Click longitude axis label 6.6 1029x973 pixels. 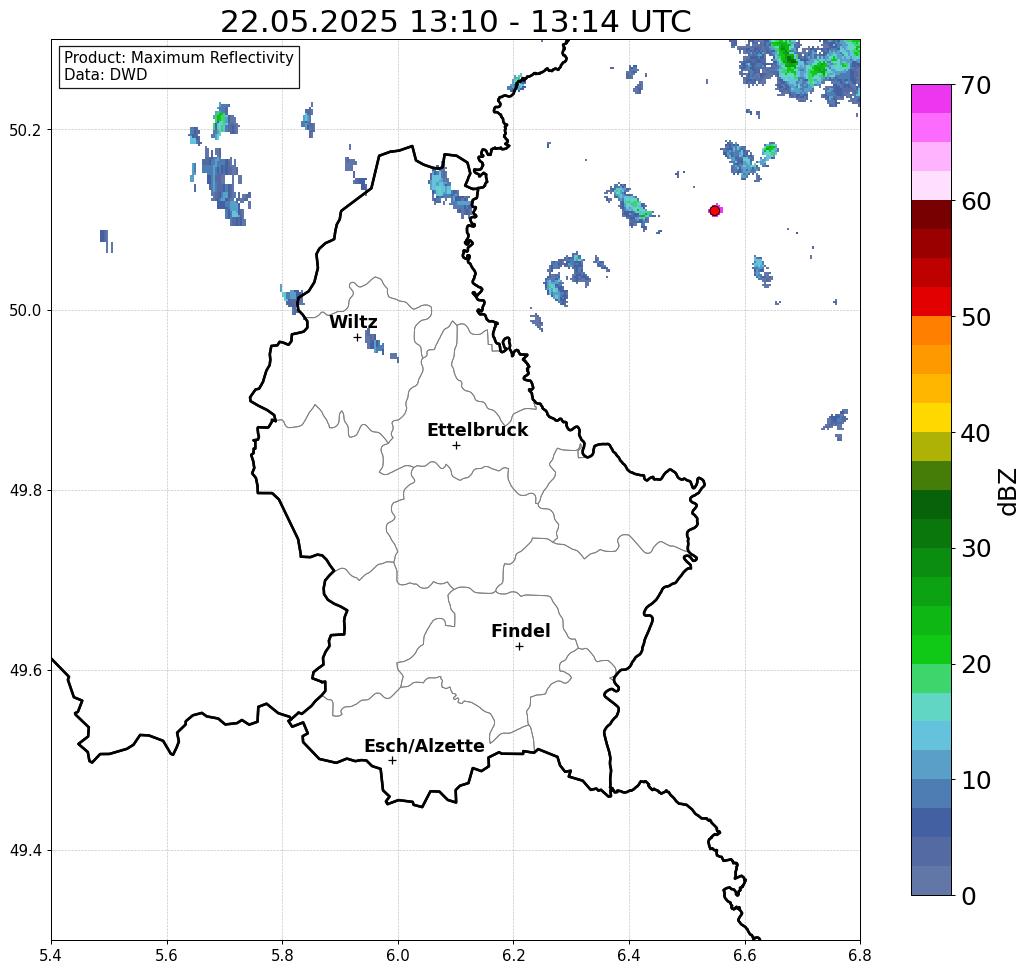point(745,955)
